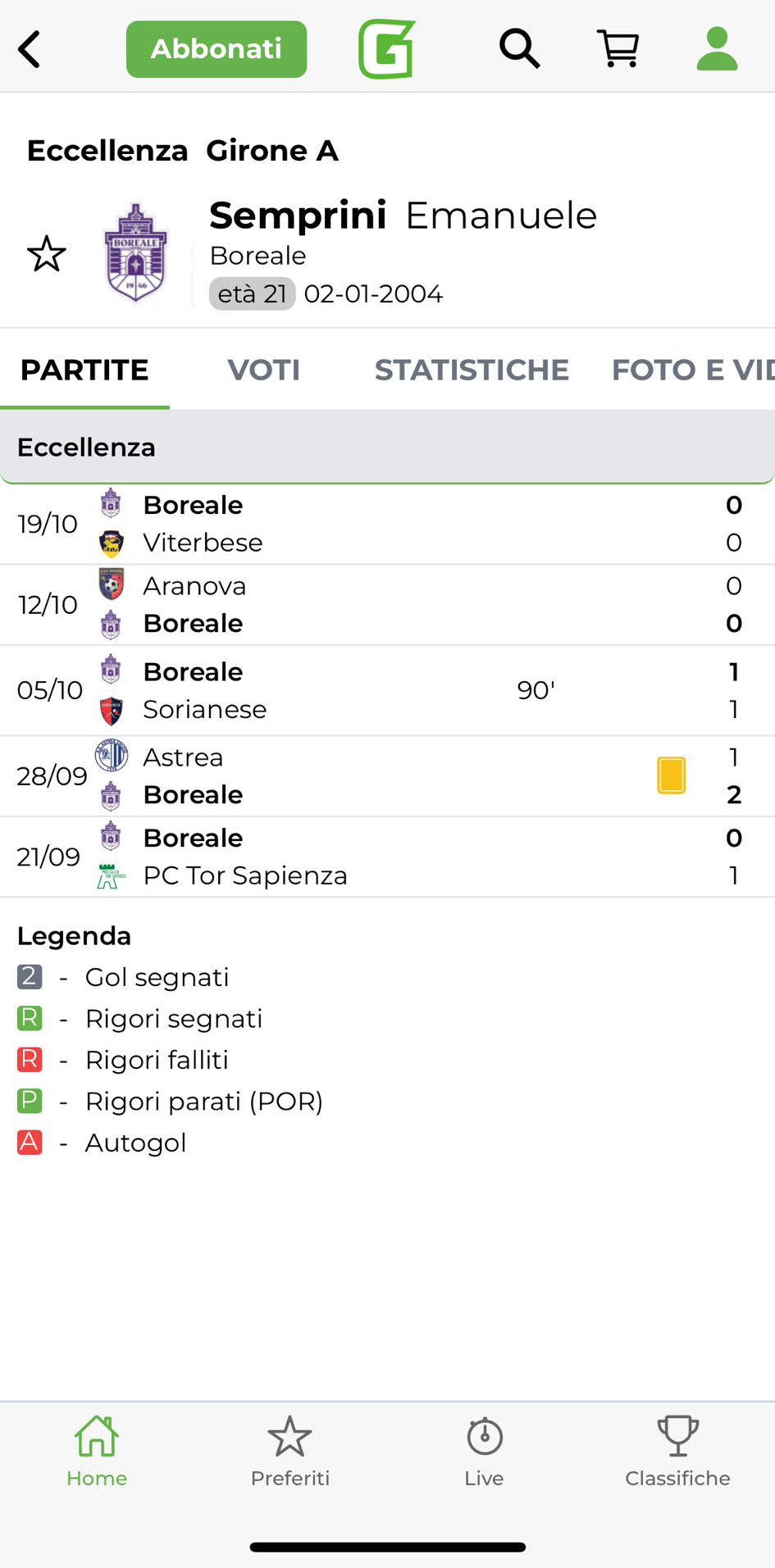This screenshot has height=1568, width=775.
Task: Toggle favorite star for Semprini
Action: tap(47, 254)
